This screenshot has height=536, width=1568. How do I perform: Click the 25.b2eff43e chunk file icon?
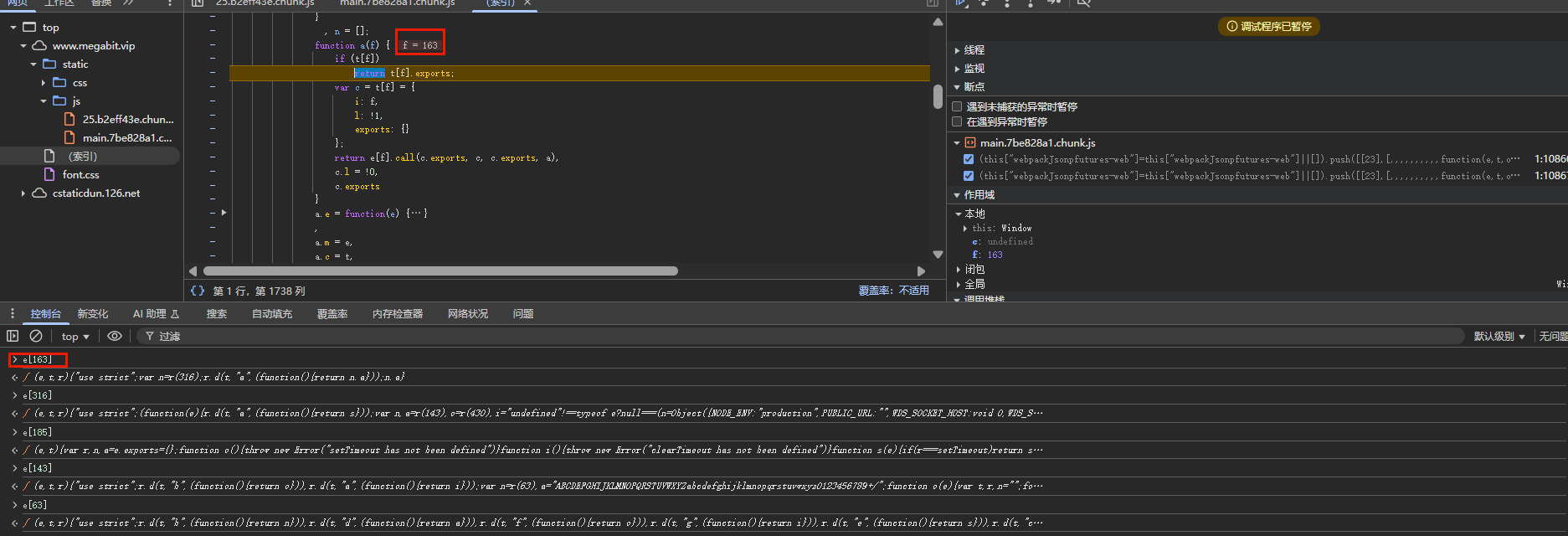(x=69, y=119)
